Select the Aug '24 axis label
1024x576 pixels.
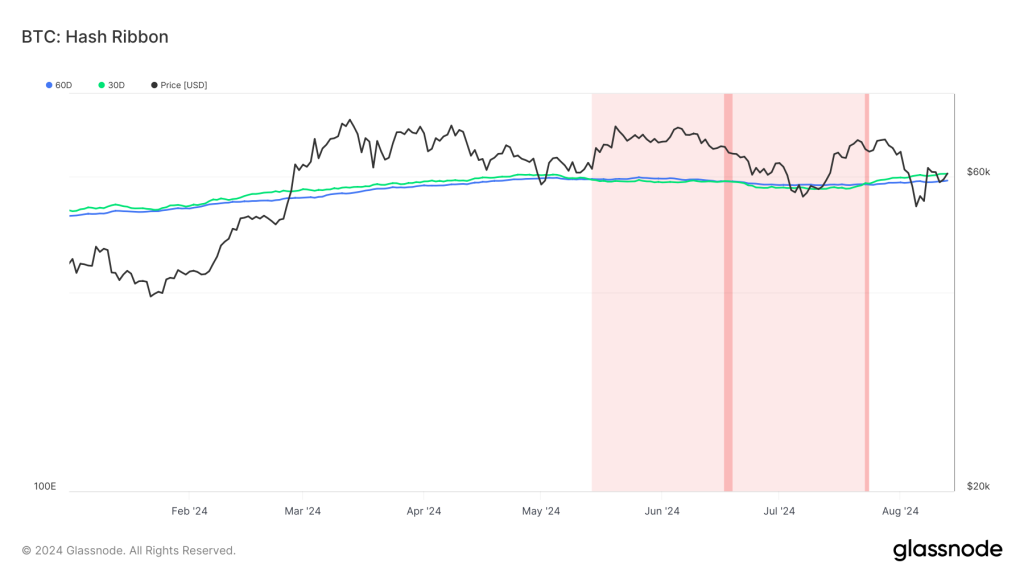900,511
